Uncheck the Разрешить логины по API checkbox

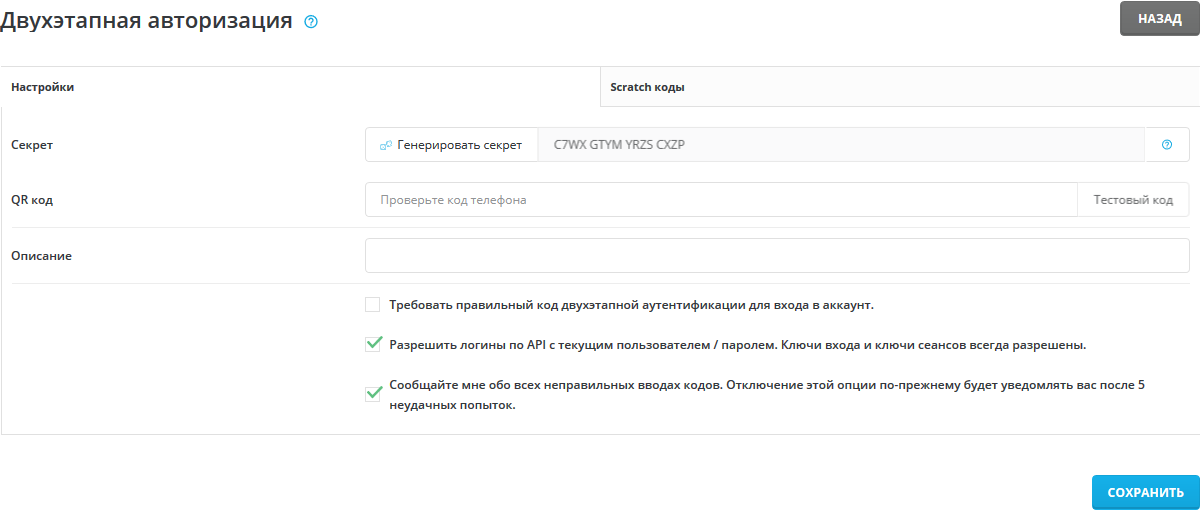(x=373, y=345)
